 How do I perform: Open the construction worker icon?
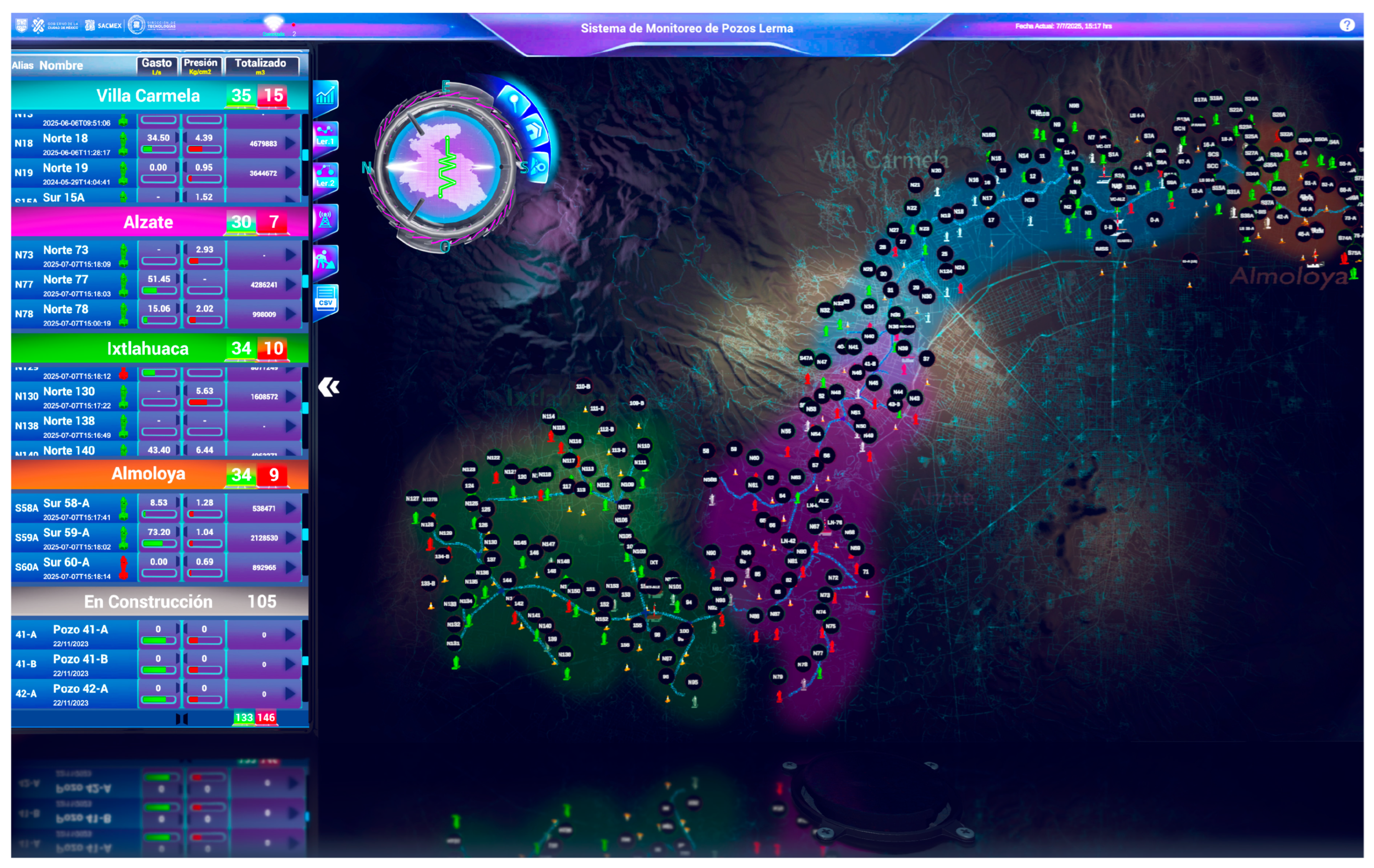coord(325,260)
